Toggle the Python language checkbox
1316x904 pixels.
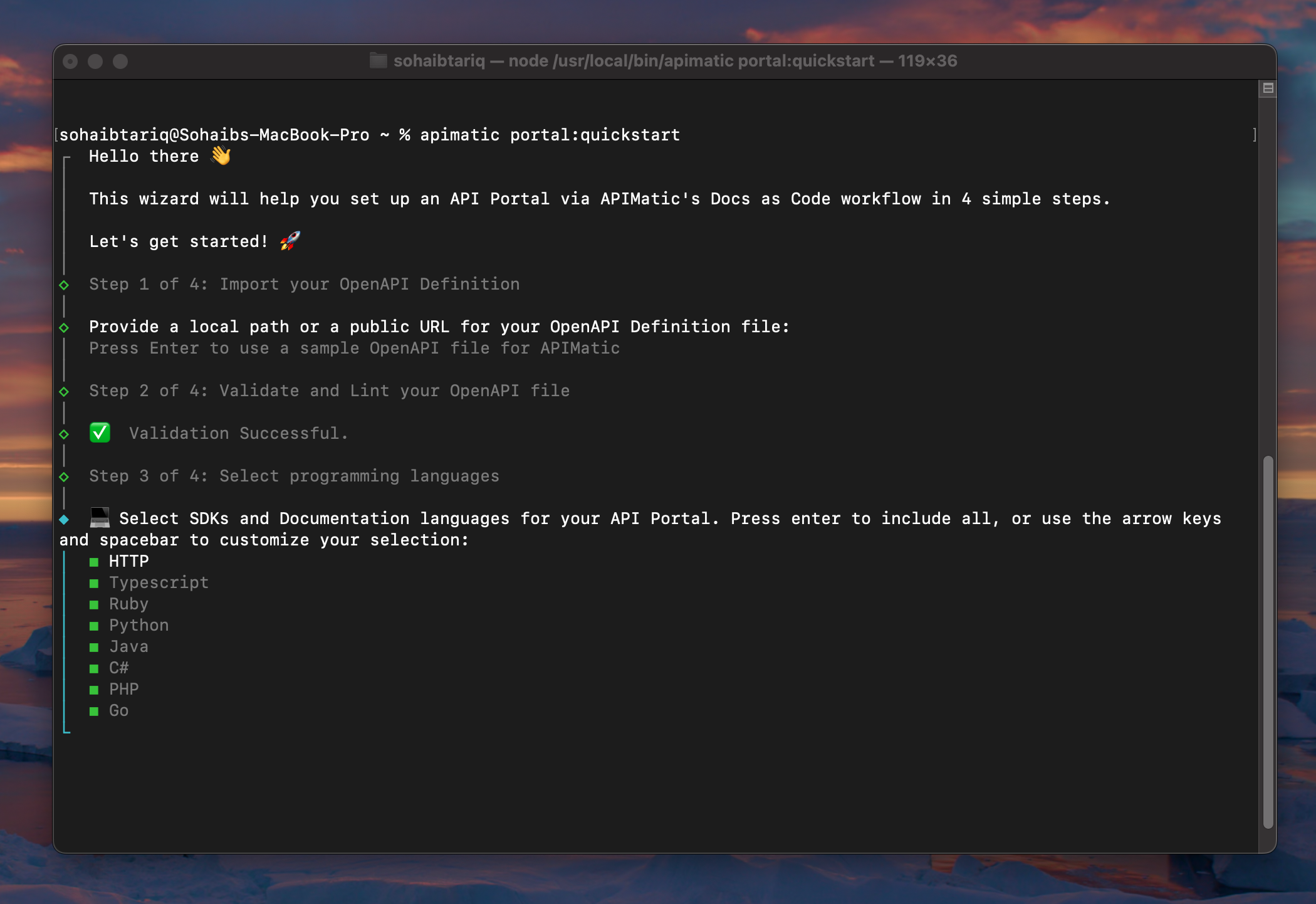pos(94,626)
